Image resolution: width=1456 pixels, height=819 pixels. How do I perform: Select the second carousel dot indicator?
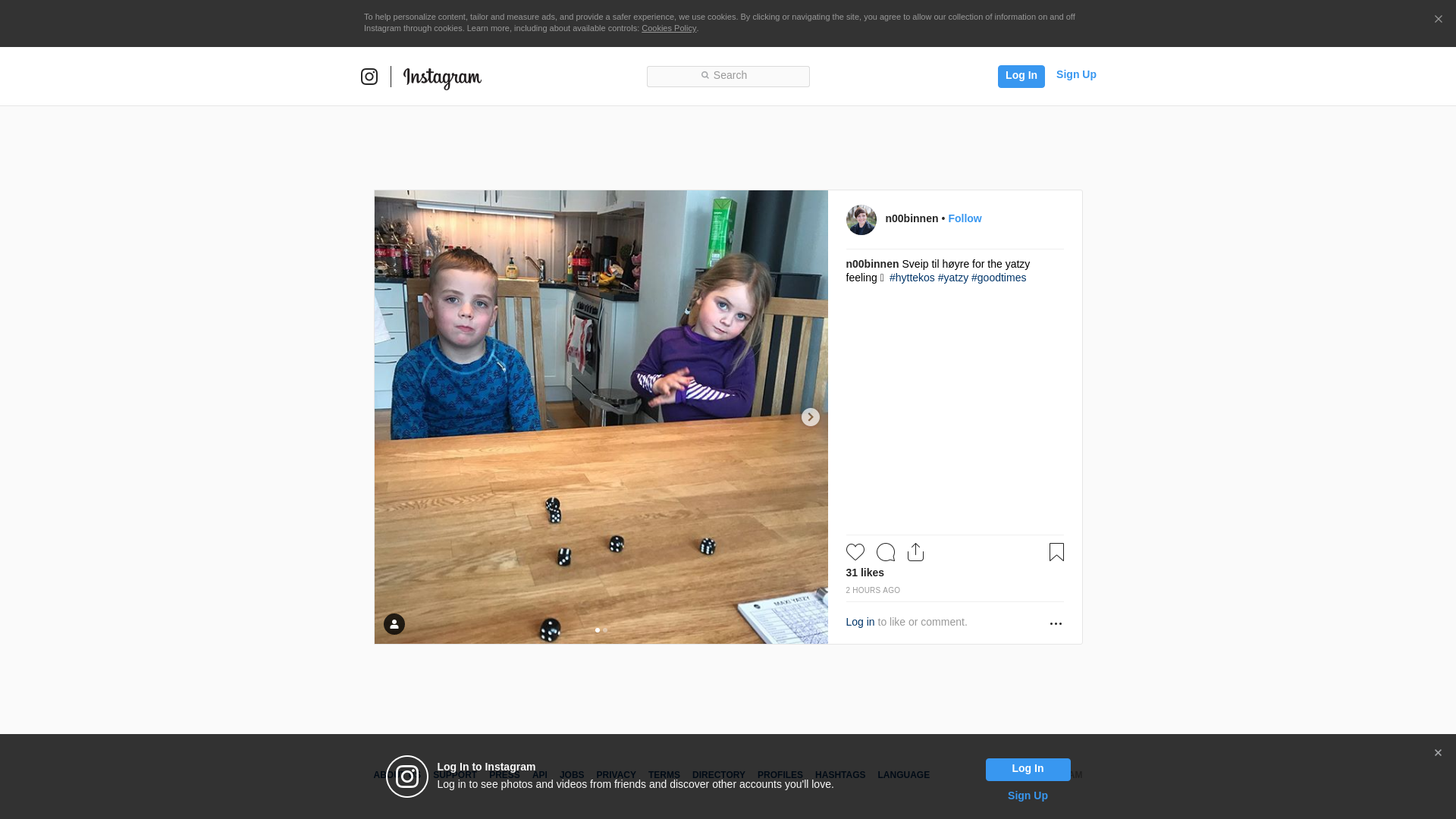click(605, 630)
